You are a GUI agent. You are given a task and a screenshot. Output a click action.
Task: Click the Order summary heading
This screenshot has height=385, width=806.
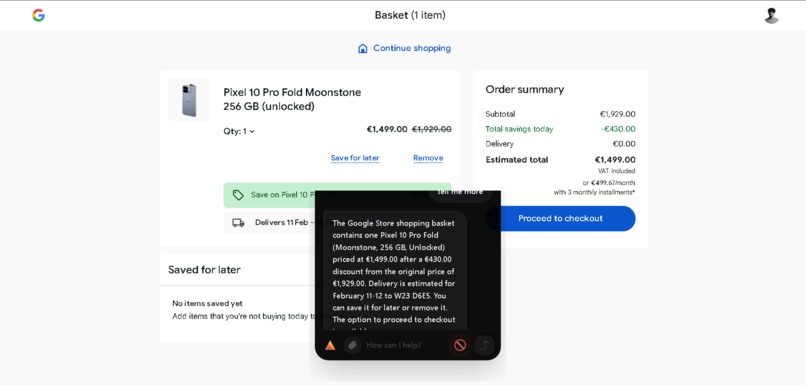point(524,89)
